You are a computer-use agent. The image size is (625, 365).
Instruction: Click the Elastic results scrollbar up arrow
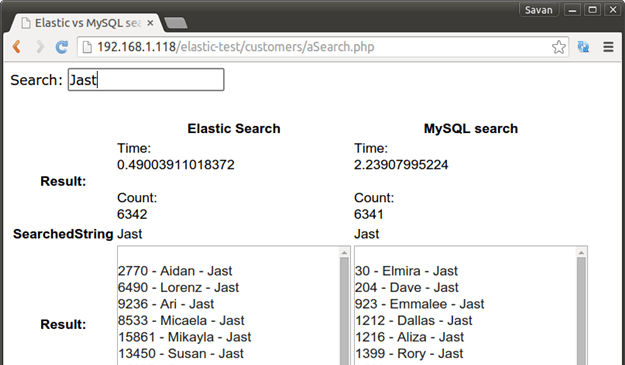[344, 252]
